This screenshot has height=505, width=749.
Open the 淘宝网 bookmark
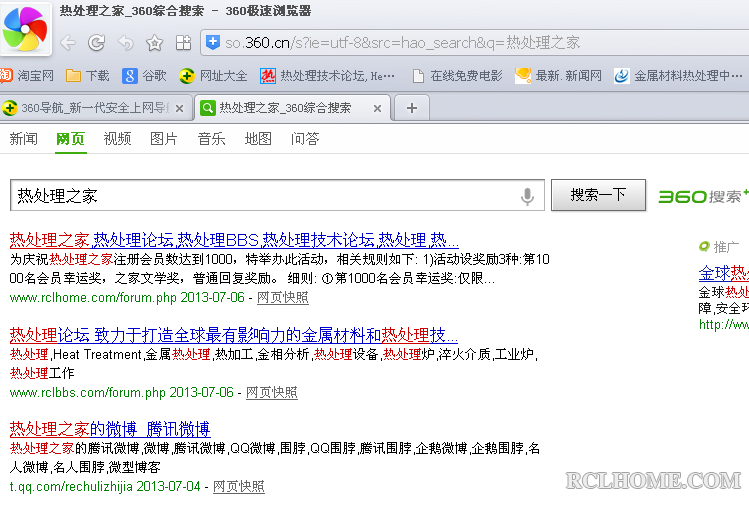27,75
